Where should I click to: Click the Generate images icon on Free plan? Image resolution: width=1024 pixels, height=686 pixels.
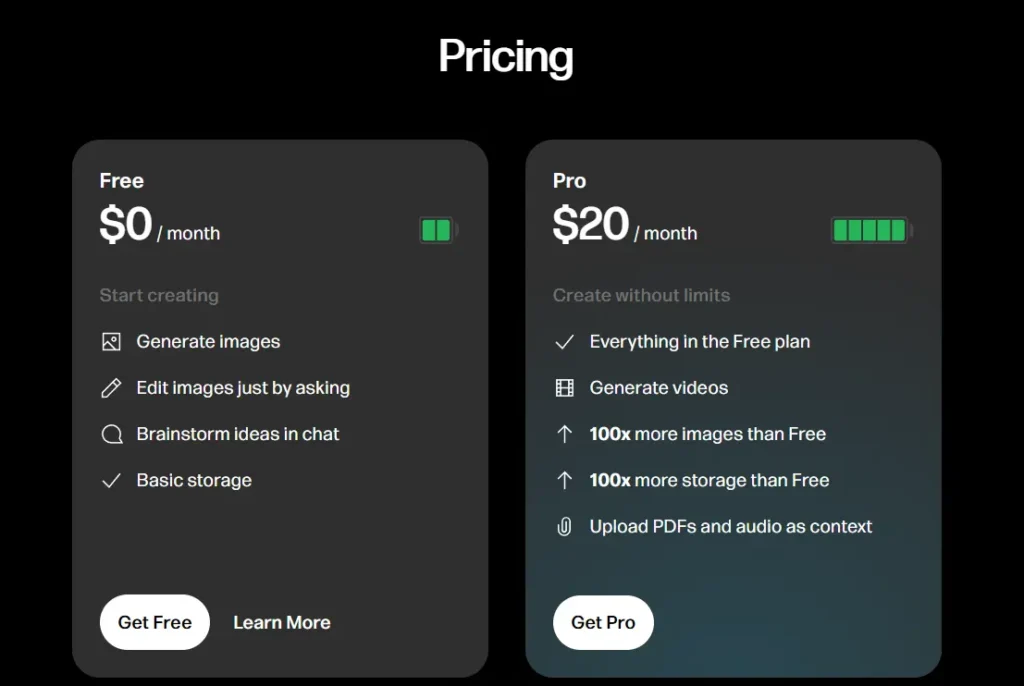(x=112, y=342)
